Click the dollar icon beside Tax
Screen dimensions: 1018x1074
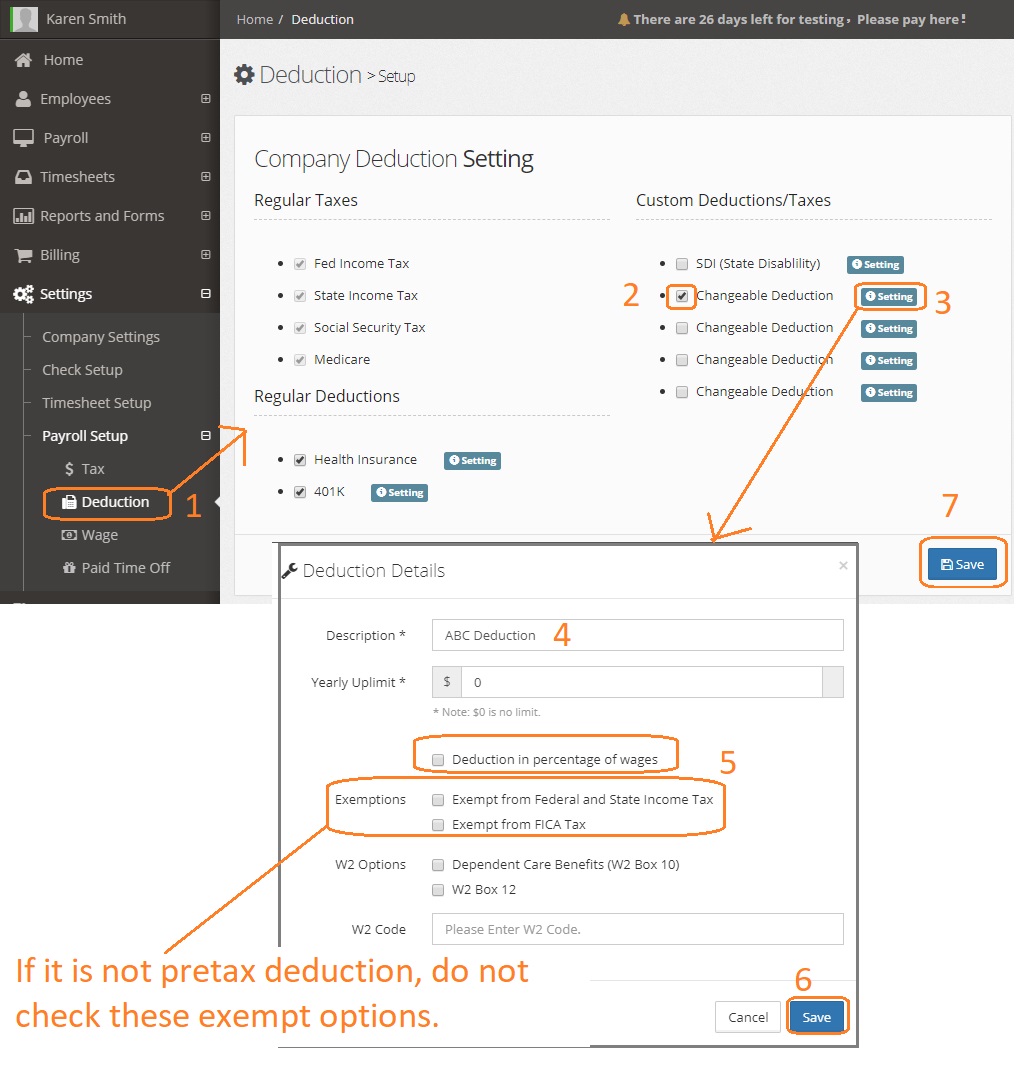pyautogui.click(x=69, y=469)
